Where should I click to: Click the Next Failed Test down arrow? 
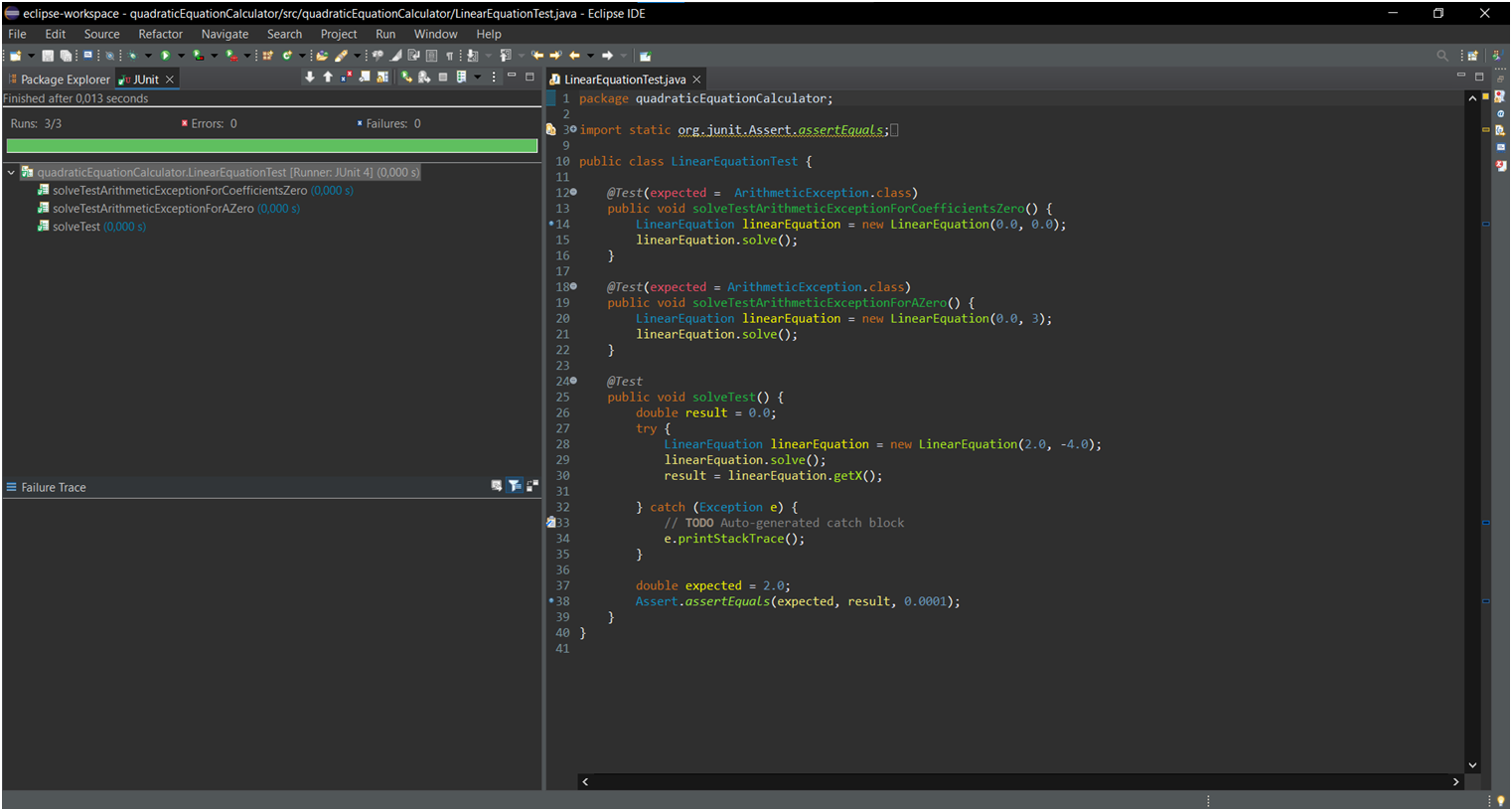[x=310, y=77]
